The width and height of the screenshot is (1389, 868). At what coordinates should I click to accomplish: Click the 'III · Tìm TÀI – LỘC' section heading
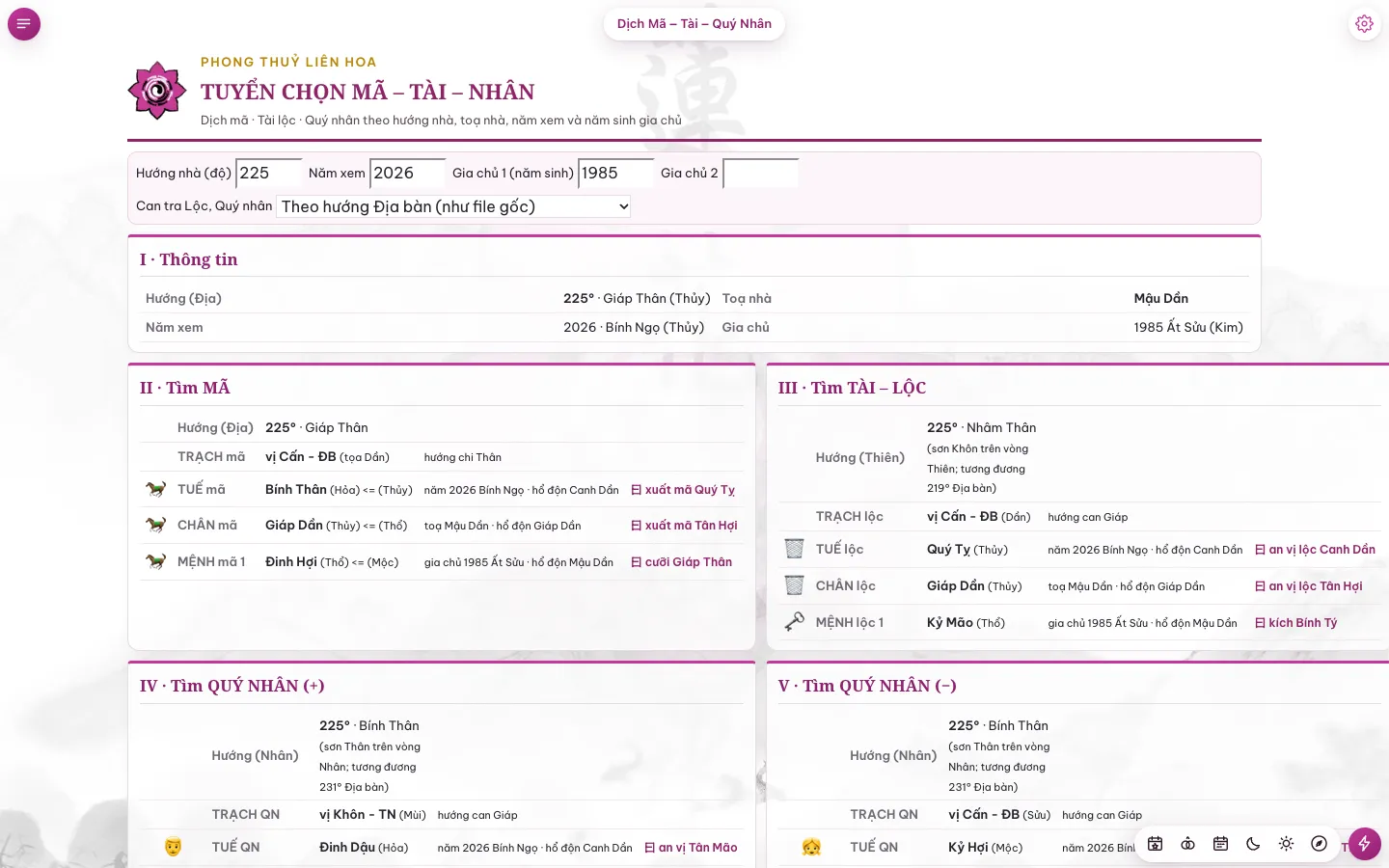point(853,388)
